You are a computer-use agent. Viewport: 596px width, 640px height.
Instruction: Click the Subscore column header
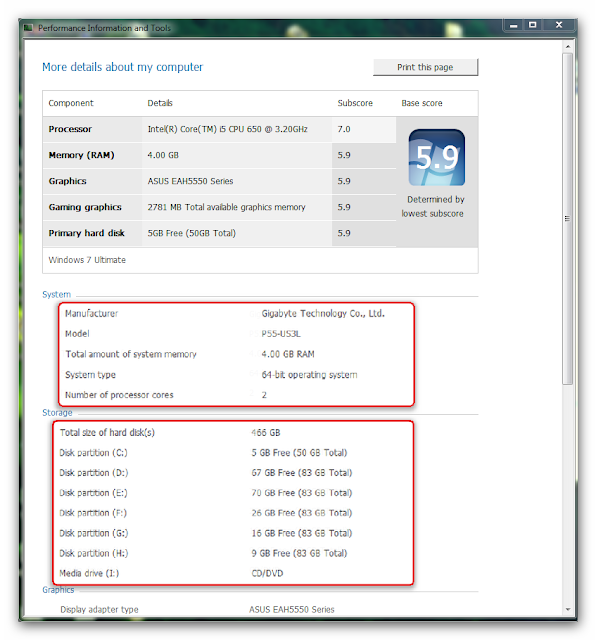(355, 103)
